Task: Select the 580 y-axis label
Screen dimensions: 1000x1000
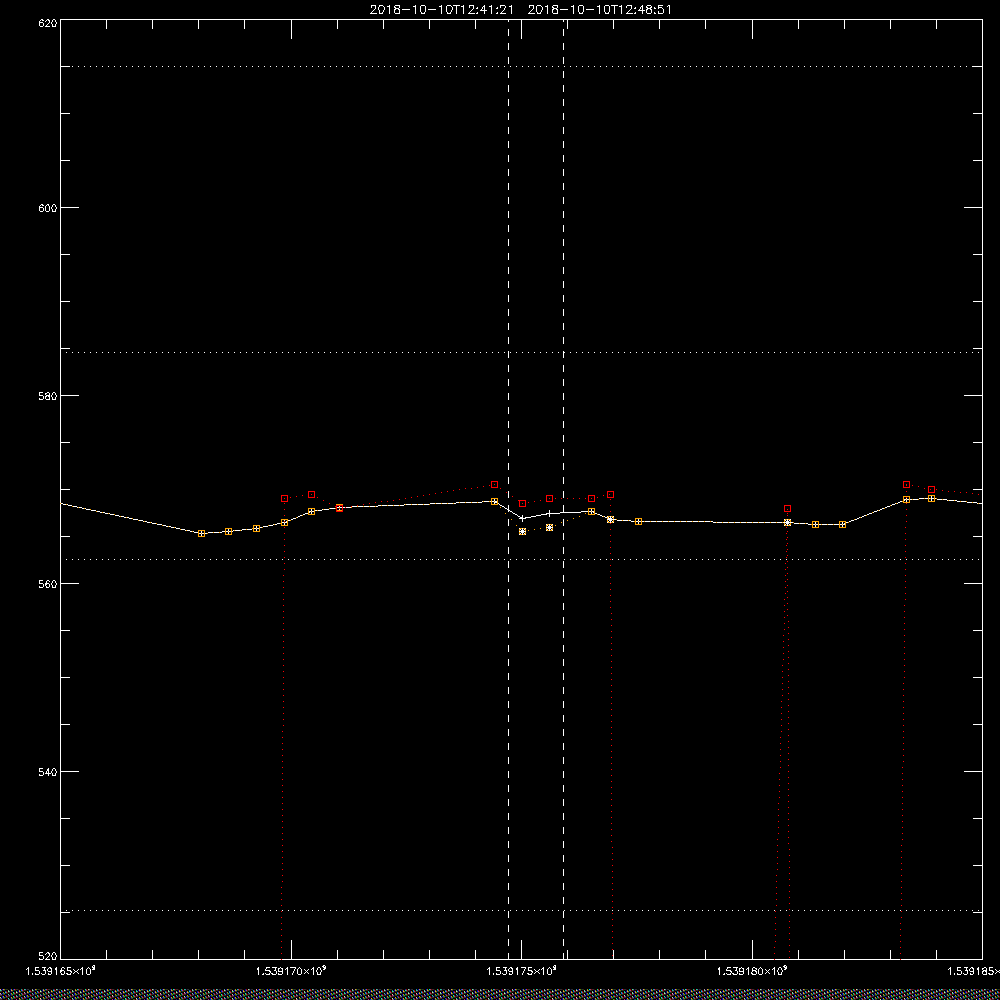Action: tap(48, 395)
